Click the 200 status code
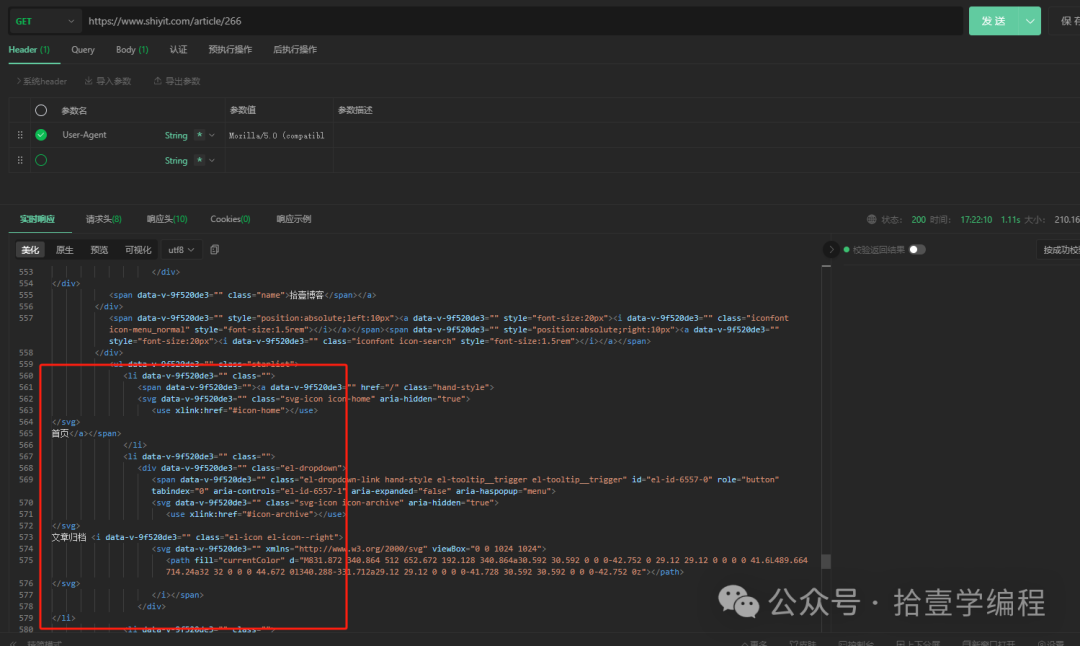Viewport: 1080px width, 646px height. (x=918, y=220)
